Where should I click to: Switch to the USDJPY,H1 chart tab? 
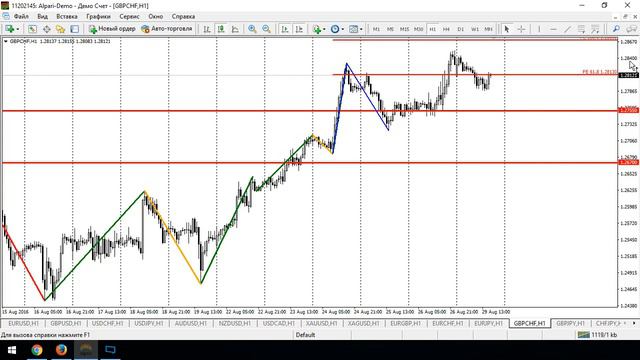pyautogui.click(x=149, y=323)
